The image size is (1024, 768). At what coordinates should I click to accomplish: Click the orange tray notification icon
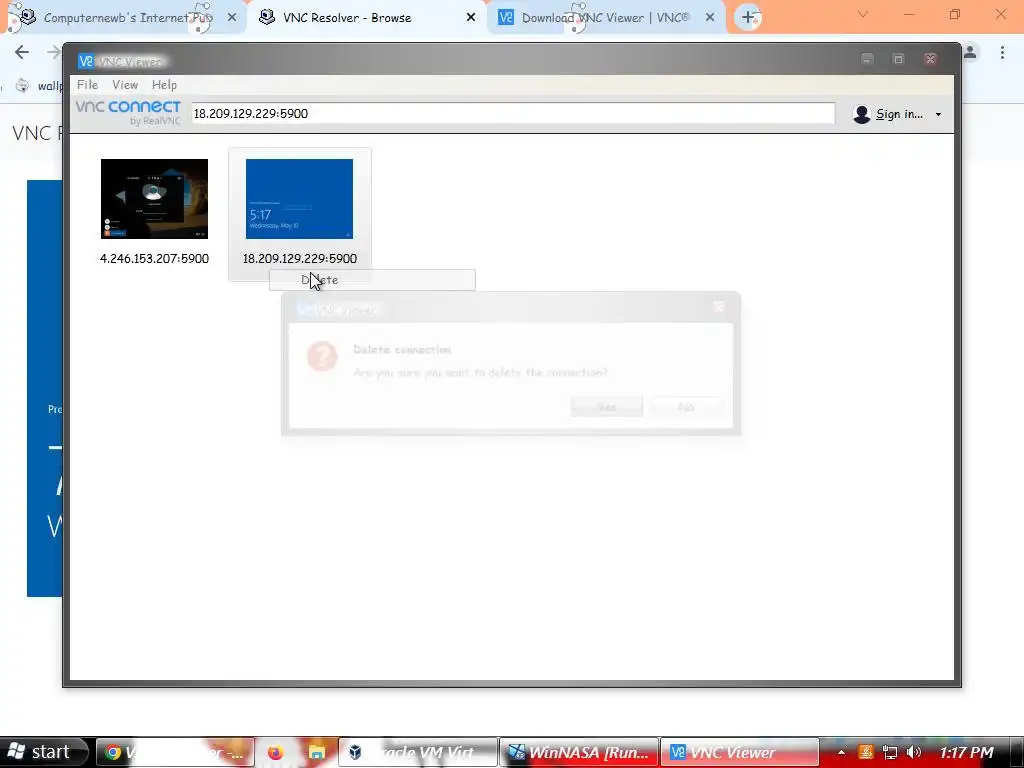pyautogui.click(x=866, y=752)
